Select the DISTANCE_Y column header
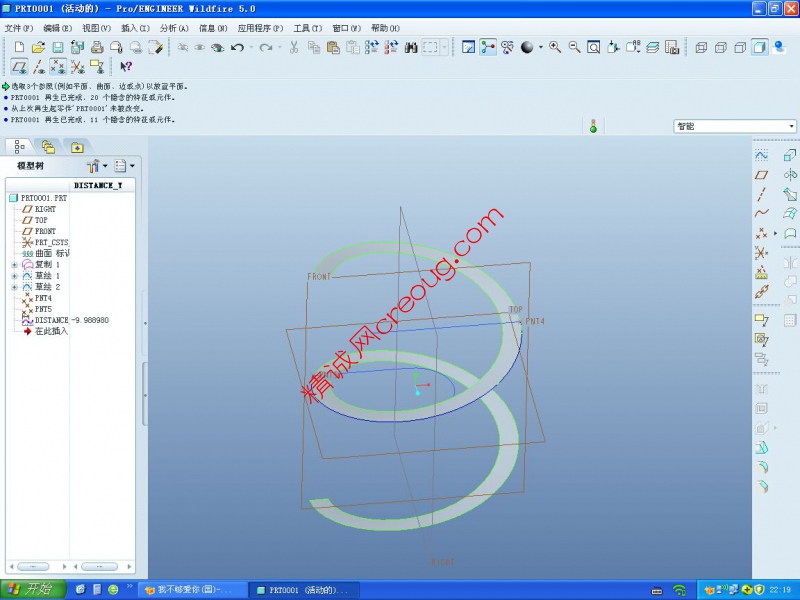800x600 pixels. pyautogui.click(x=98, y=185)
